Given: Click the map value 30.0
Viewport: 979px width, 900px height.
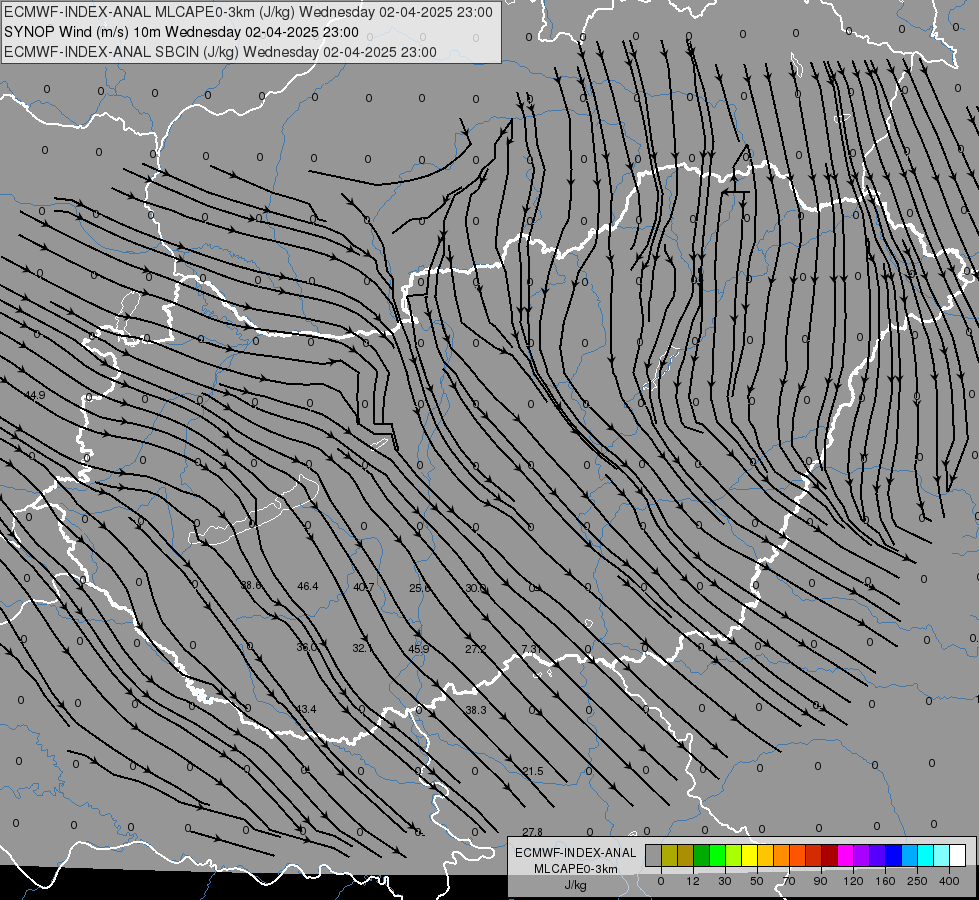Looking at the screenshot, I should point(476,588).
